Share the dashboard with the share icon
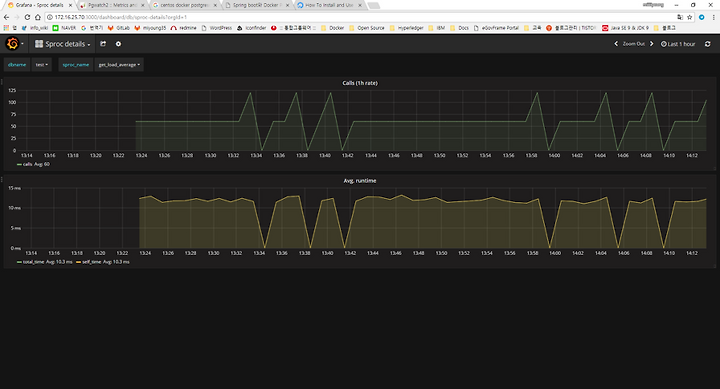This screenshot has width=720, height=389. (x=103, y=44)
